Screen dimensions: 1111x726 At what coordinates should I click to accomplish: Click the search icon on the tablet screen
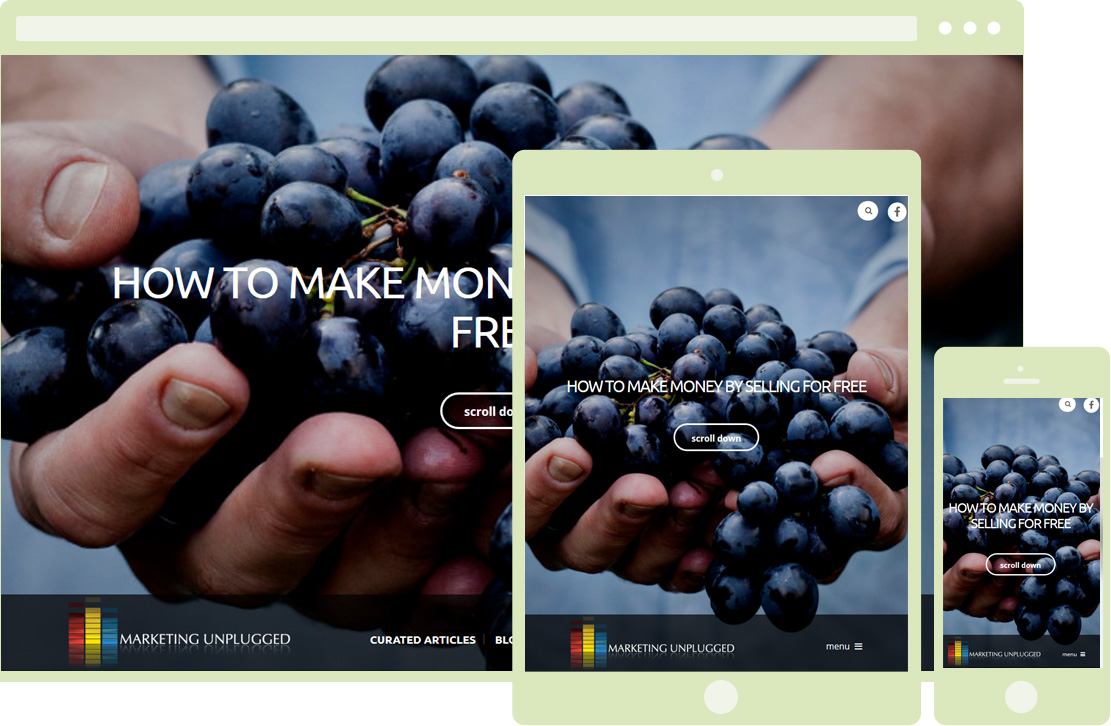click(868, 211)
